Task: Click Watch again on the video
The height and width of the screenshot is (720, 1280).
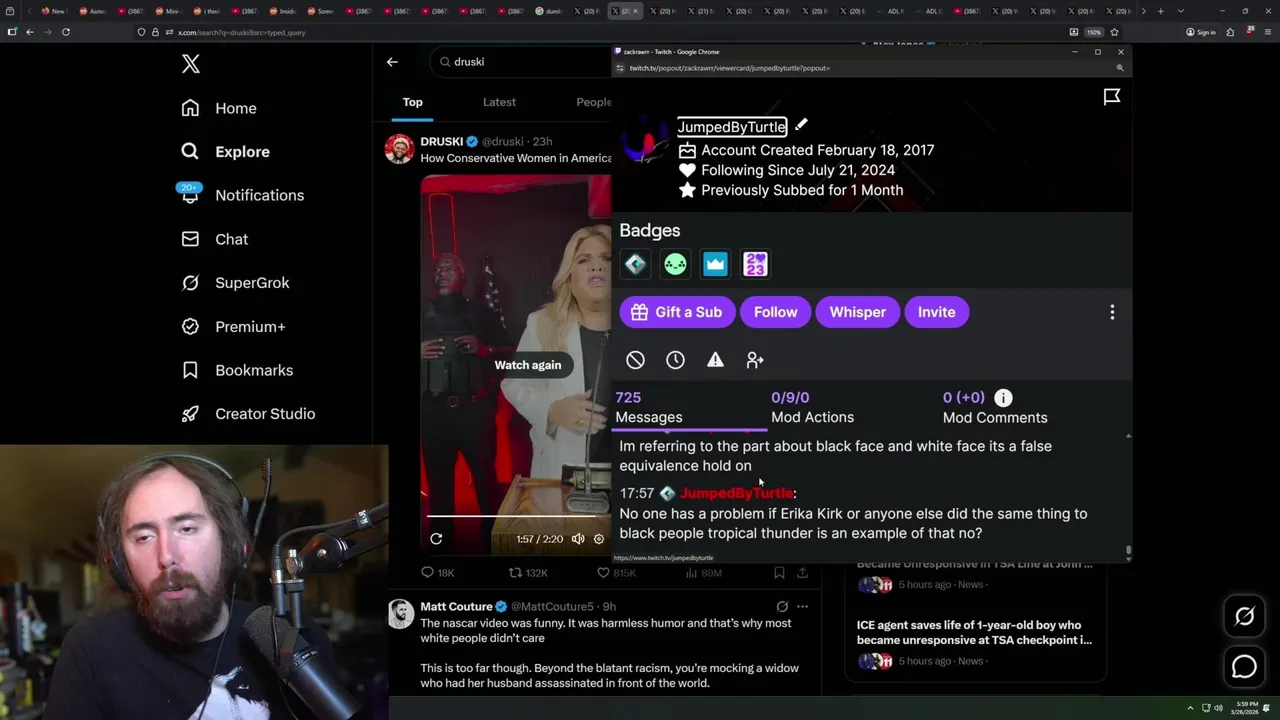Action: pyautogui.click(x=528, y=365)
